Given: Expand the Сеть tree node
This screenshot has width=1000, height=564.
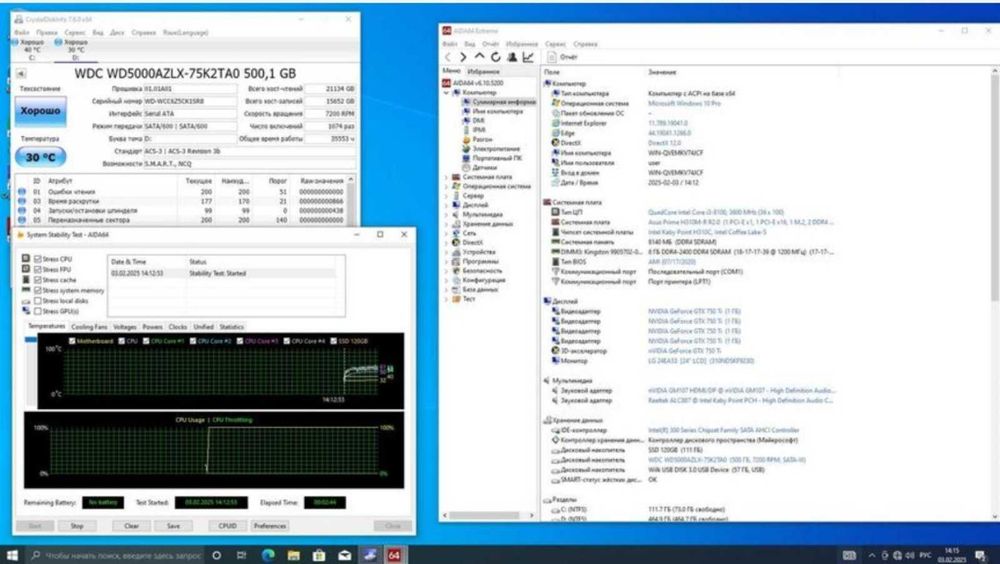Looking at the screenshot, I should [446, 233].
